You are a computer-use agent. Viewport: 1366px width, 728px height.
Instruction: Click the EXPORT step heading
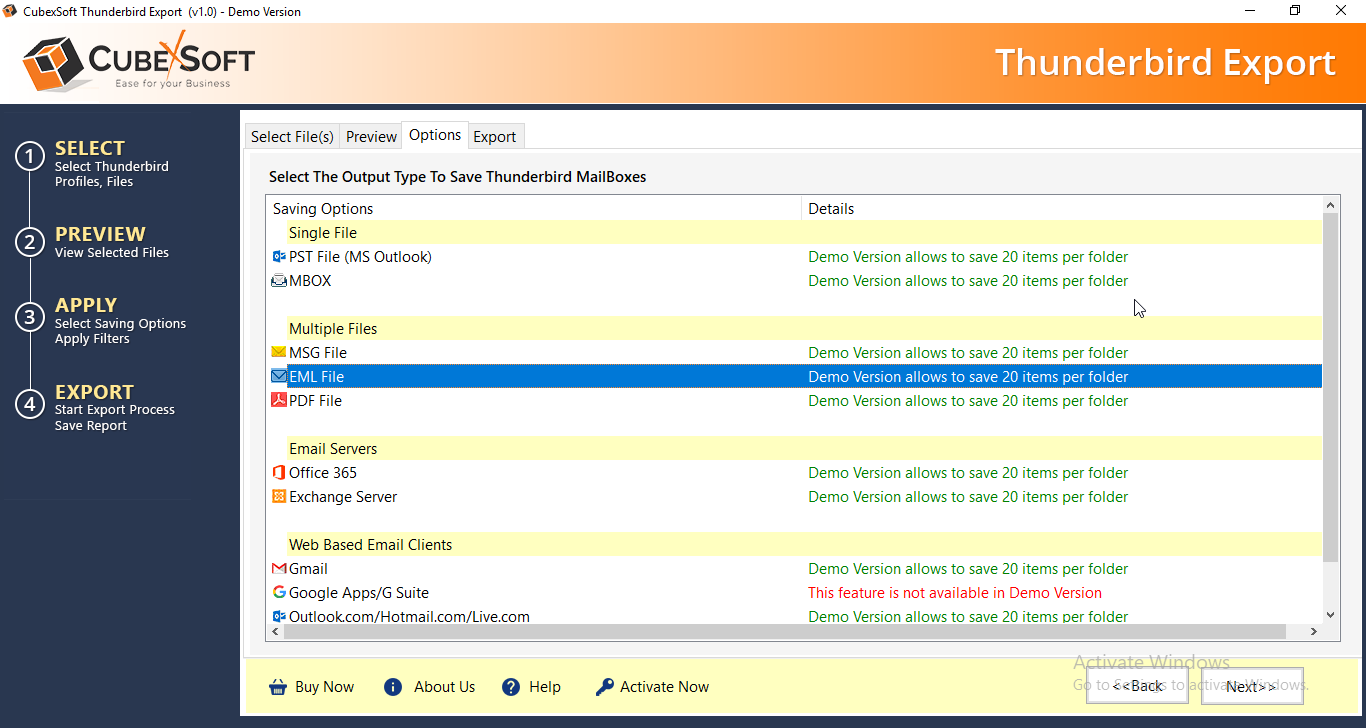coord(94,392)
